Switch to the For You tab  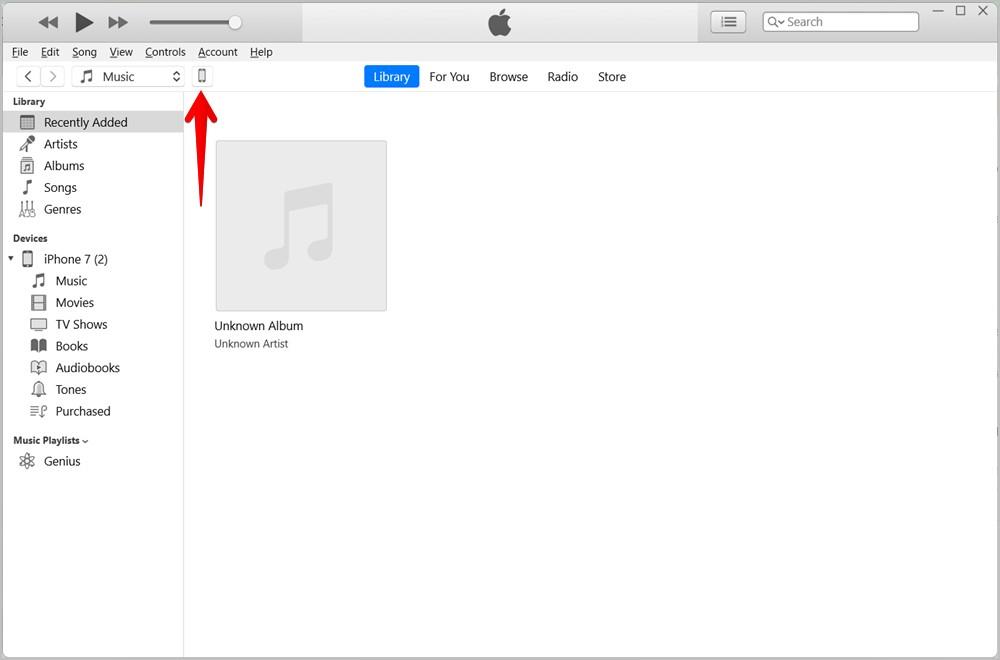tap(449, 77)
